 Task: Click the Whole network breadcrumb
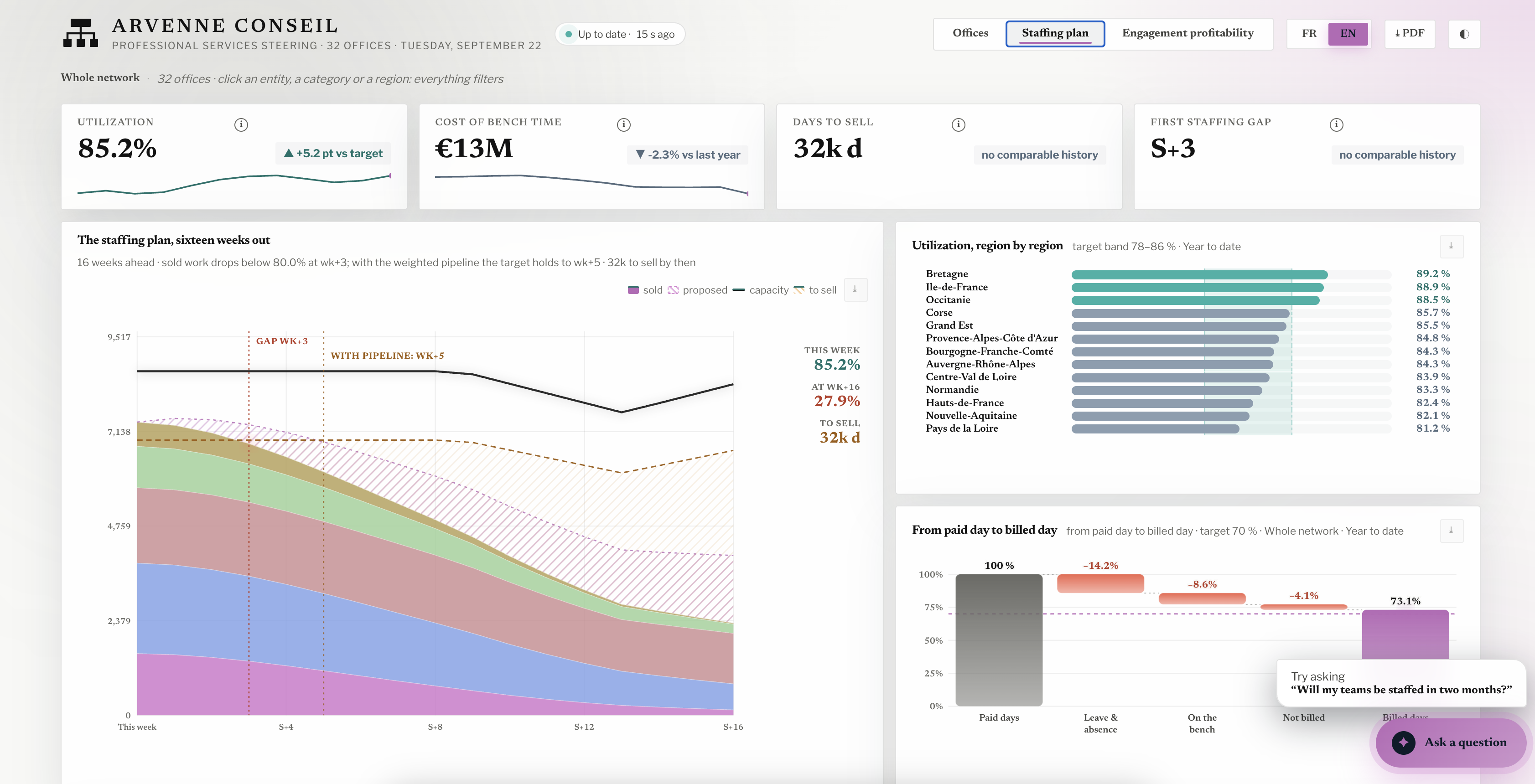click(x=100, y=77)
